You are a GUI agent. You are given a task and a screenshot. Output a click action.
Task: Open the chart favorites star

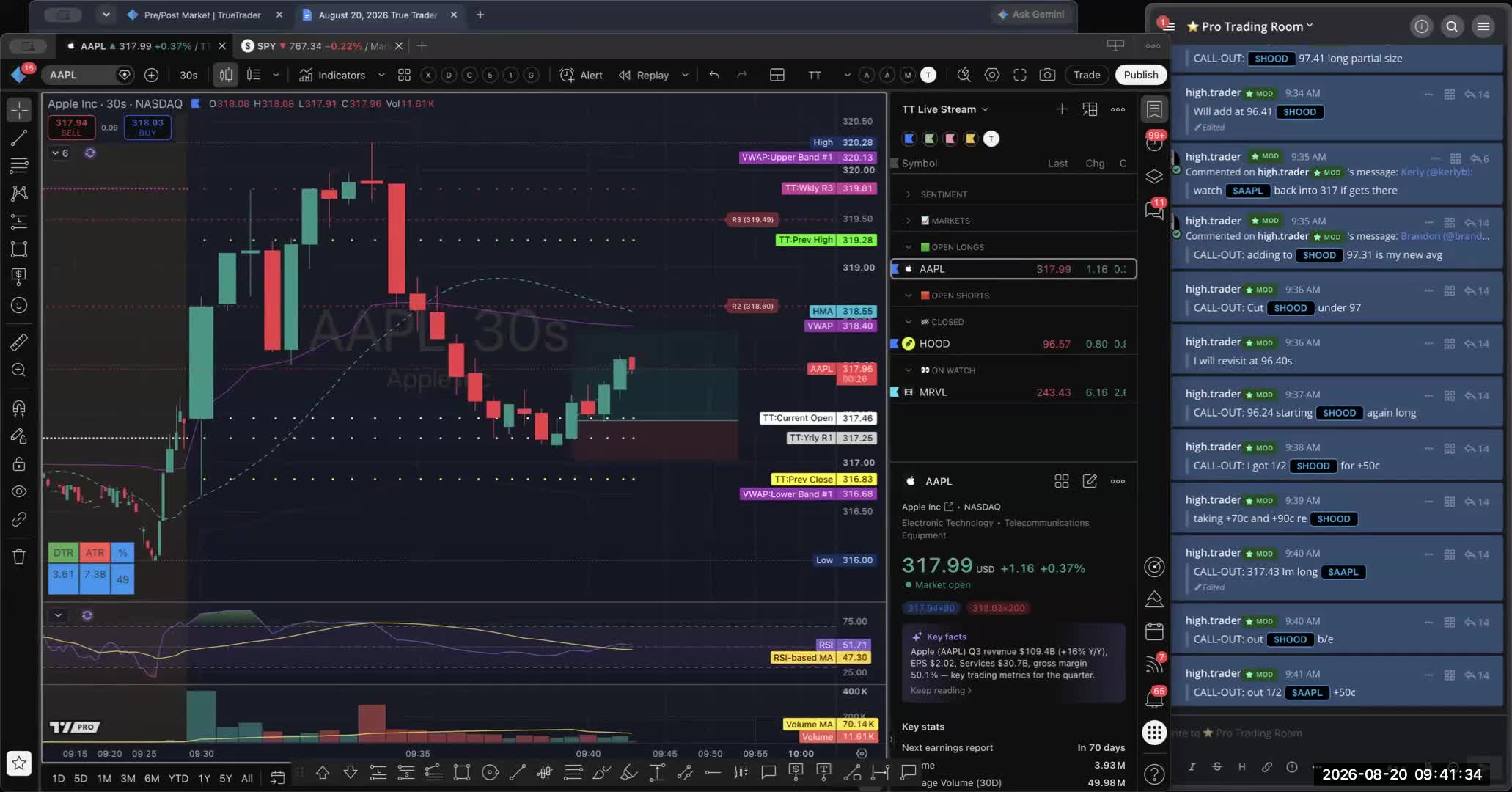[x=19, y=763]
